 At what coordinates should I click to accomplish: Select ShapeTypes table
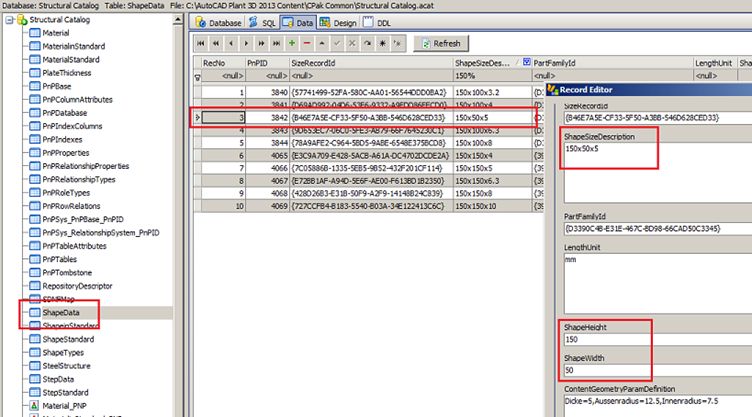click(63, 353)
